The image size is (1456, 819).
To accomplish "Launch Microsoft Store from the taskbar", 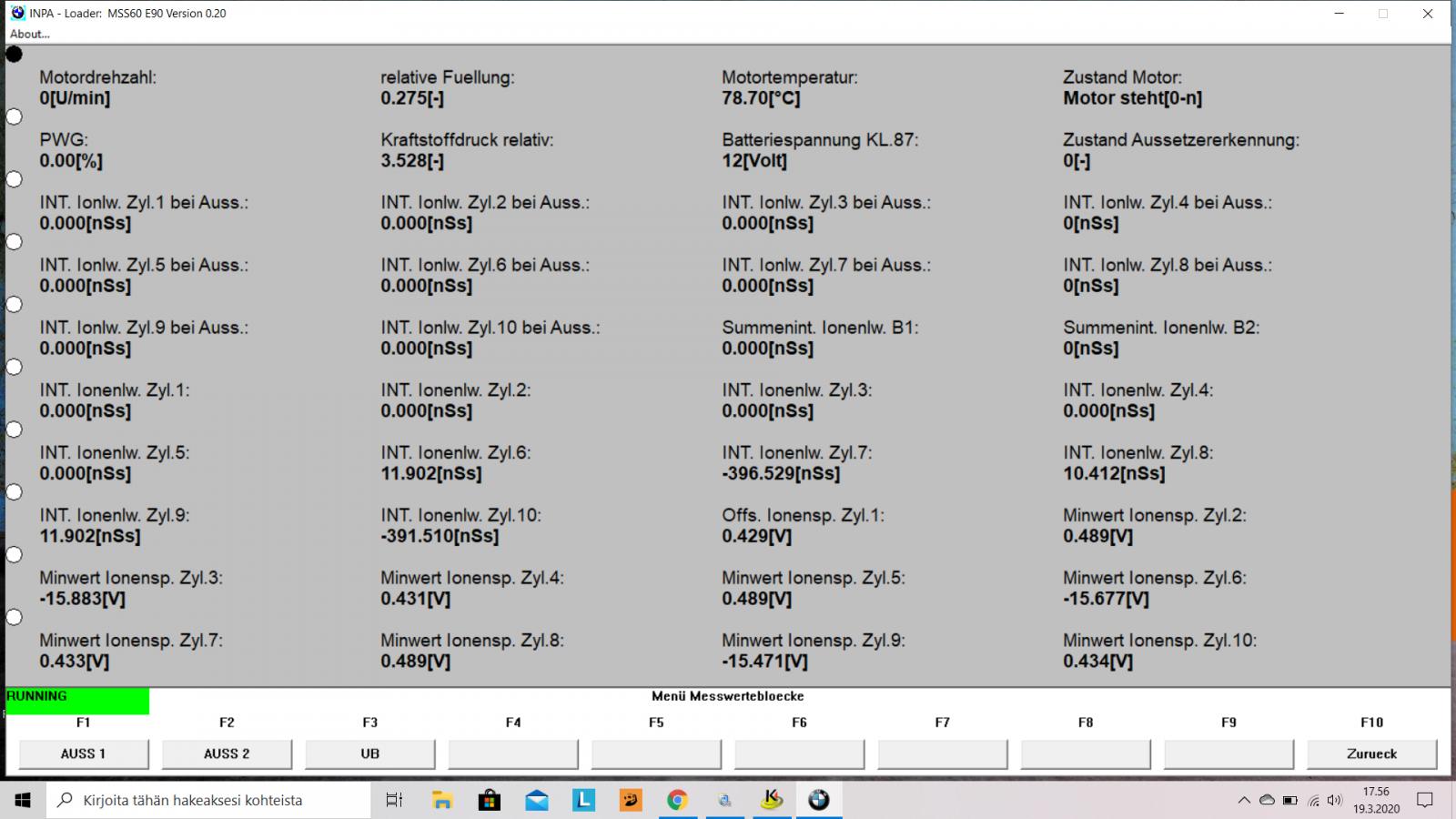I will tap(490, 800).
